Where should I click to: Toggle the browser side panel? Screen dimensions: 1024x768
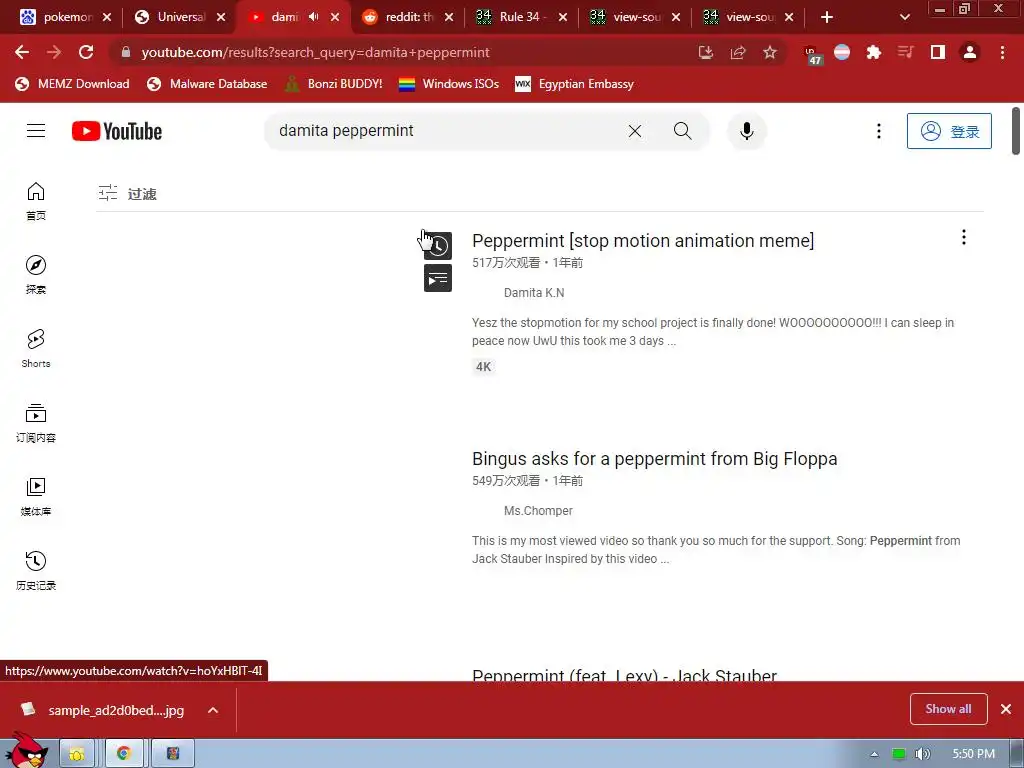(x=938, y=52)
